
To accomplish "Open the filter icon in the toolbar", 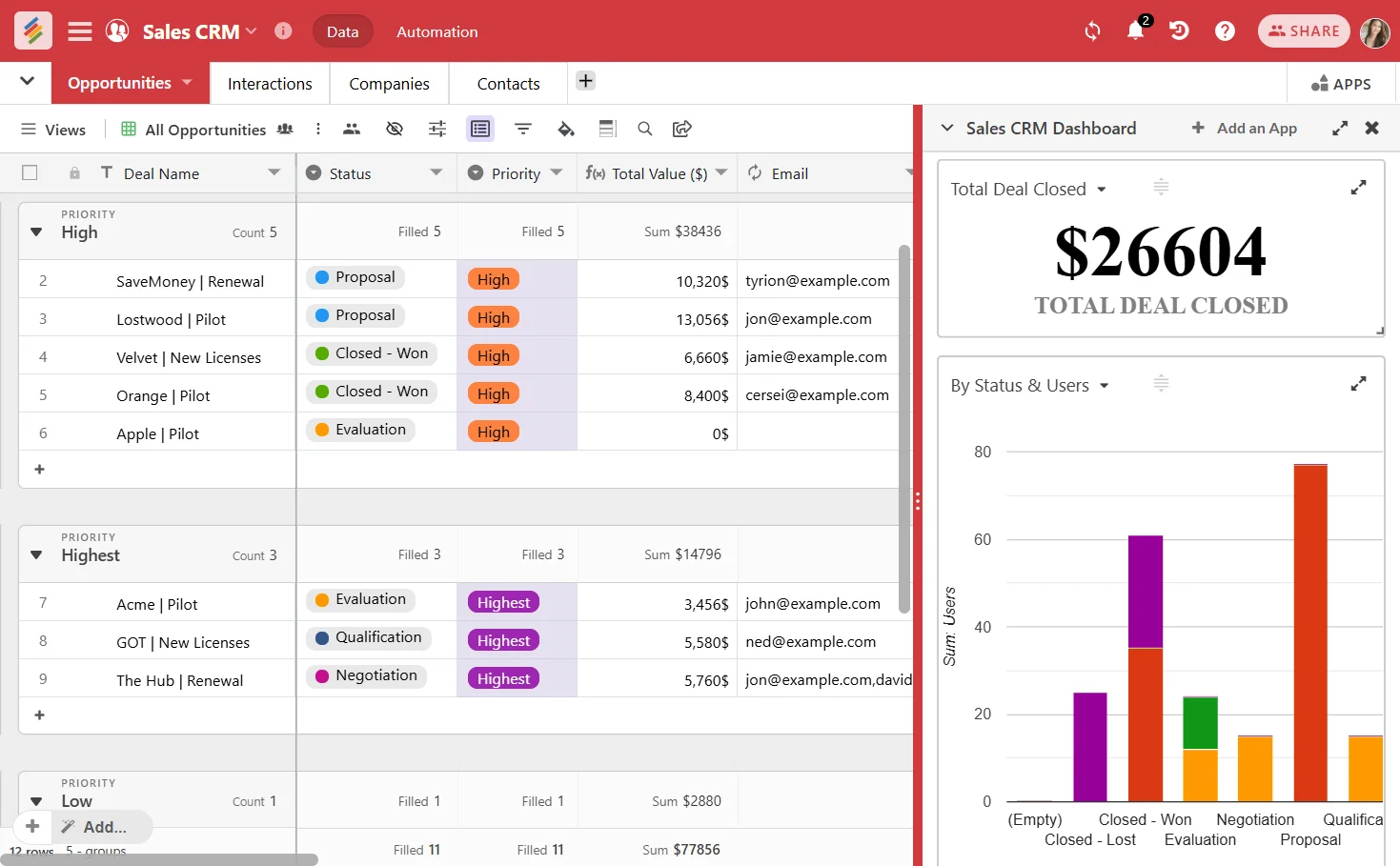I will [x=523, y=129].
